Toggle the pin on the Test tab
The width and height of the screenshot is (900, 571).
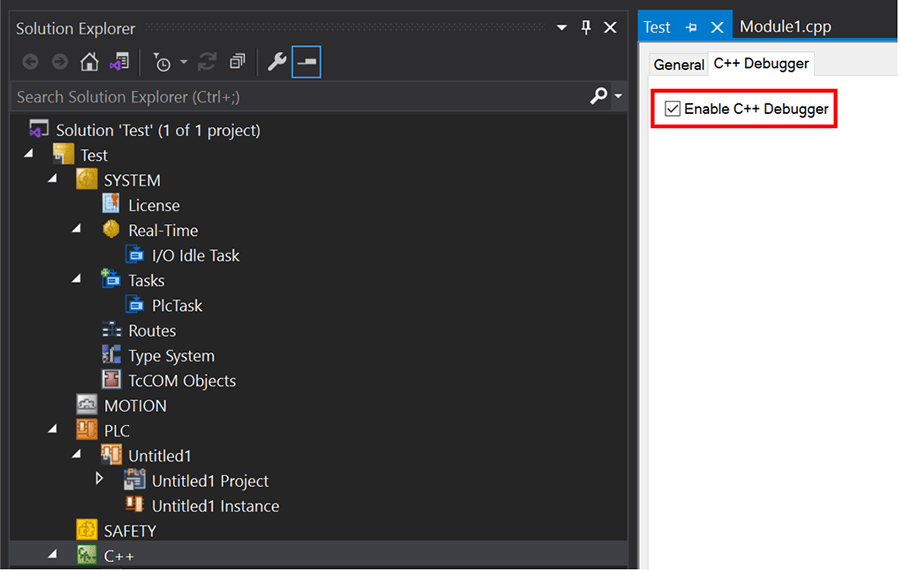pos(691,27)
